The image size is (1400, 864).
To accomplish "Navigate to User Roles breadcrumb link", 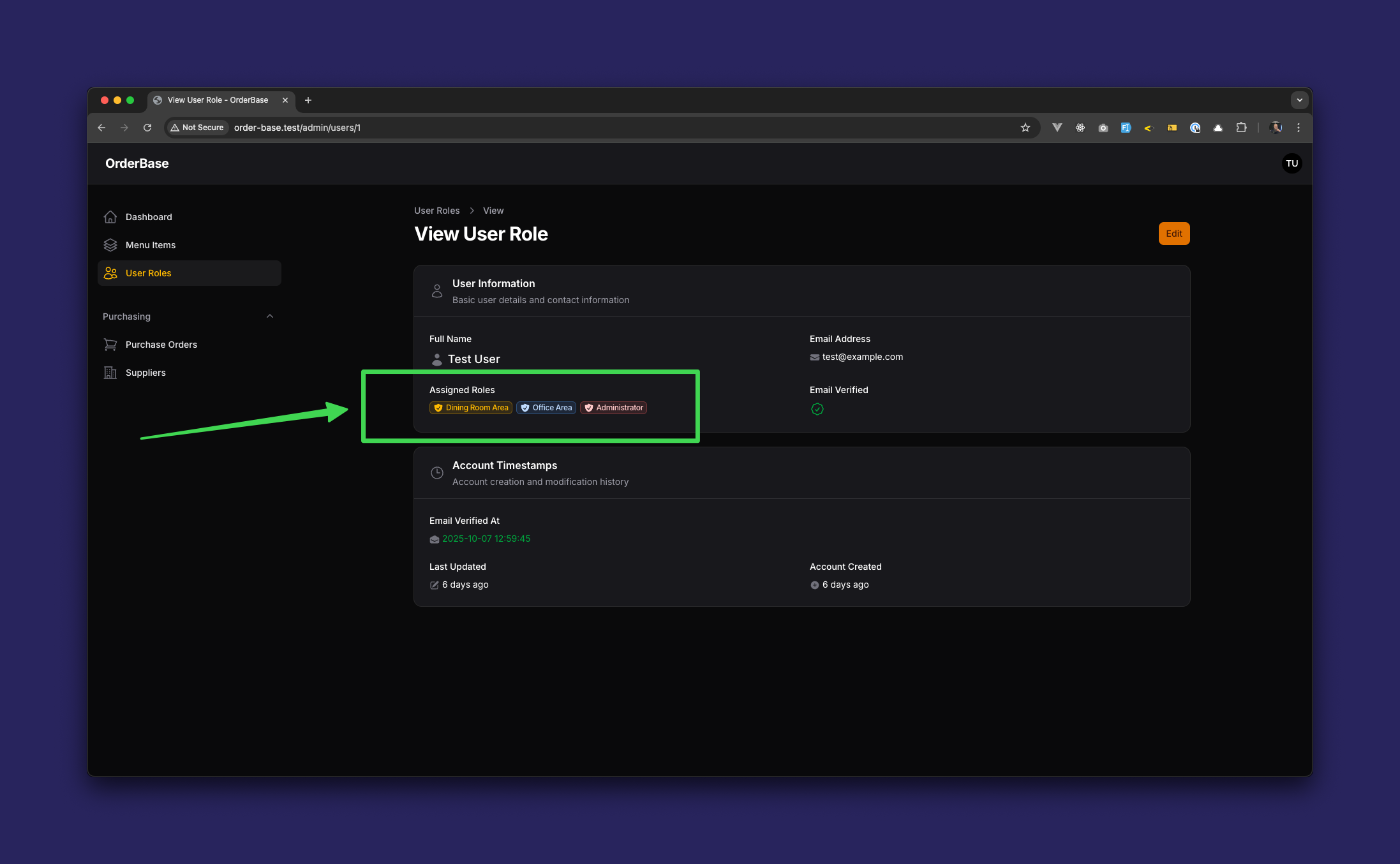I will coord(436,211).
